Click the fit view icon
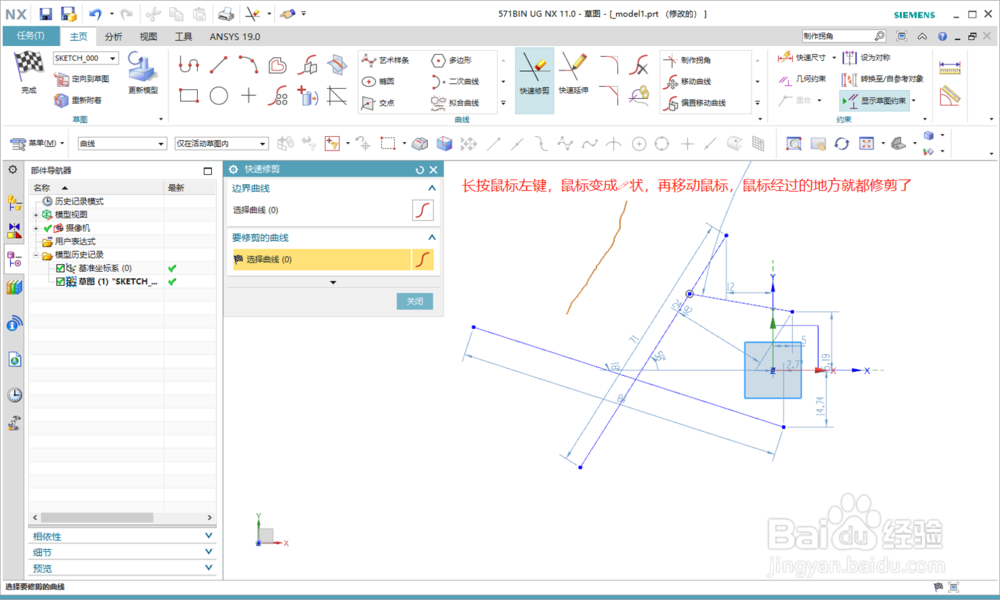1000x600 pixels. (866, 143)
